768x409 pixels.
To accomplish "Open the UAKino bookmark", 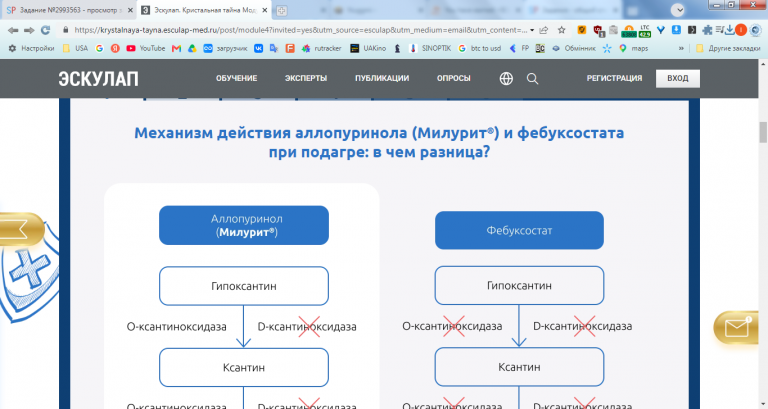I will coord(368,48).
